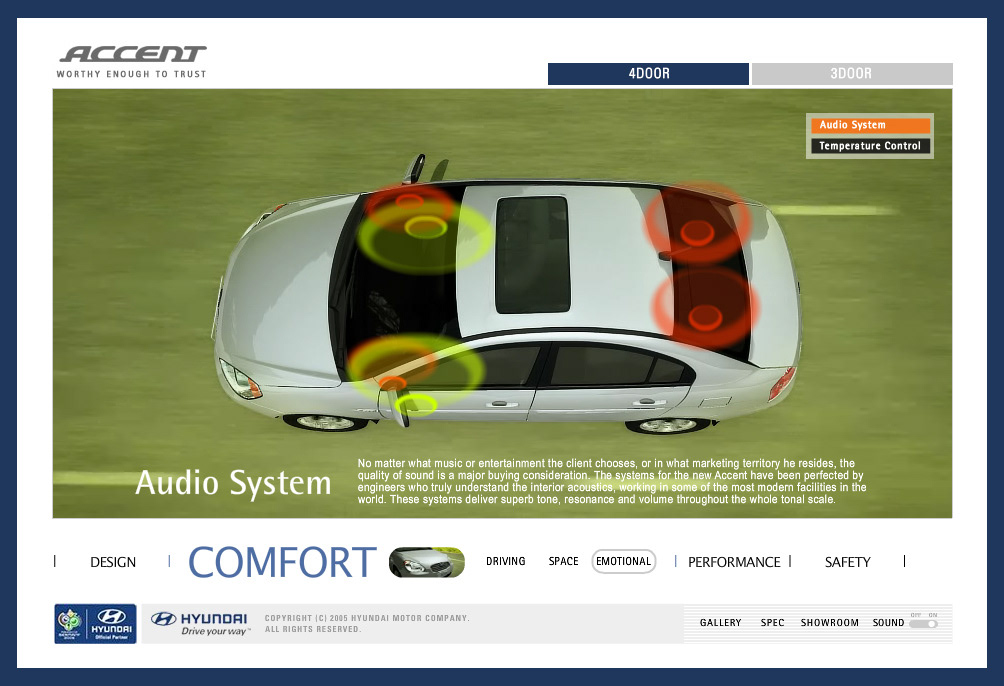Select the Temperature Control option
1004x686 pixels.
[x=870, y=146]
